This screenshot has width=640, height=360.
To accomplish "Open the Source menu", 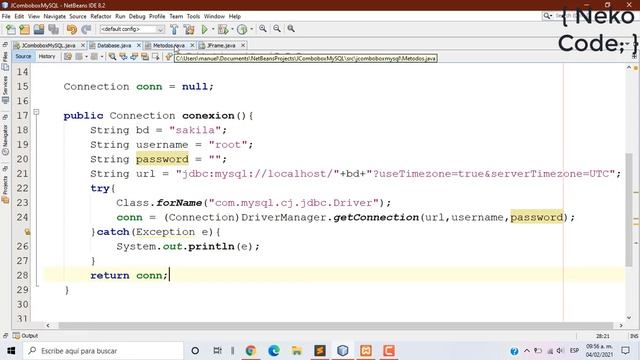I will 78,16.
